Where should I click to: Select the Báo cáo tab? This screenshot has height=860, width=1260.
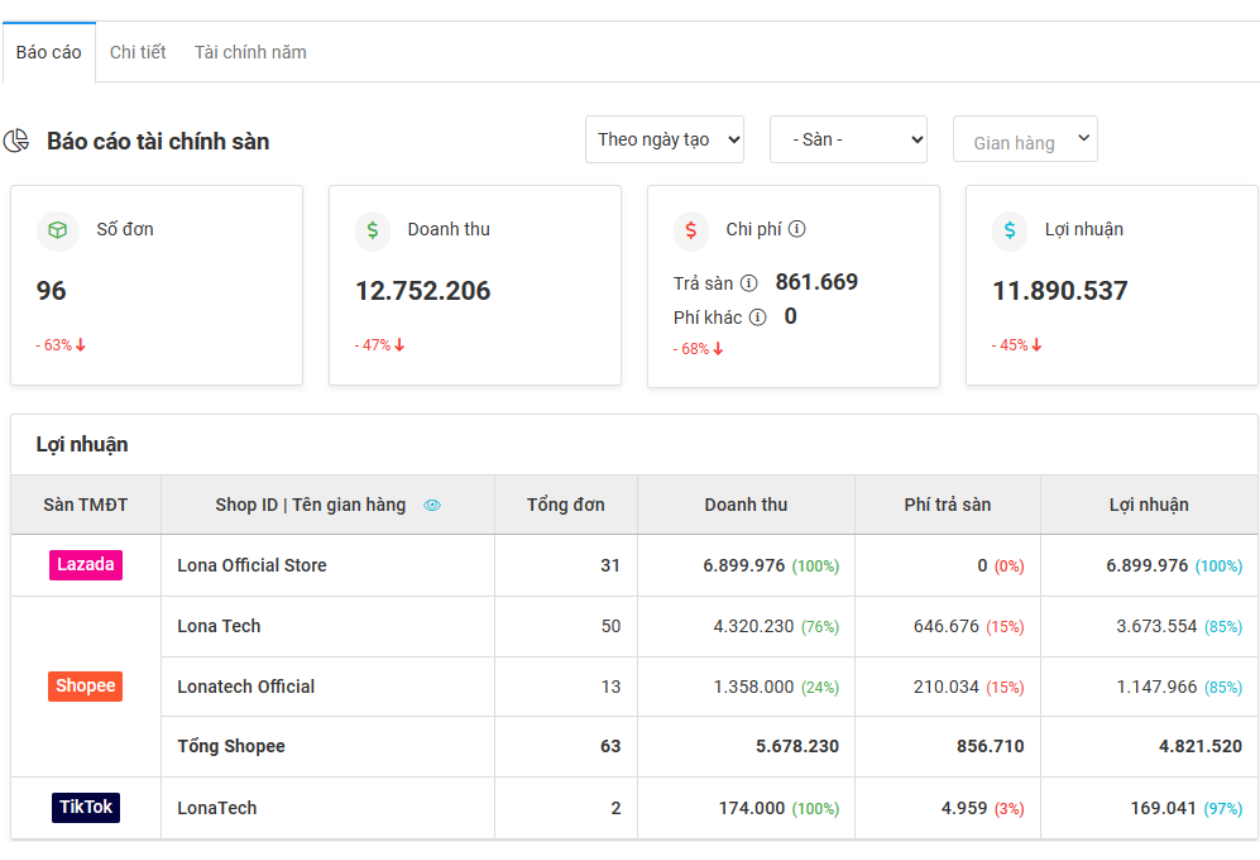[49, 52]
